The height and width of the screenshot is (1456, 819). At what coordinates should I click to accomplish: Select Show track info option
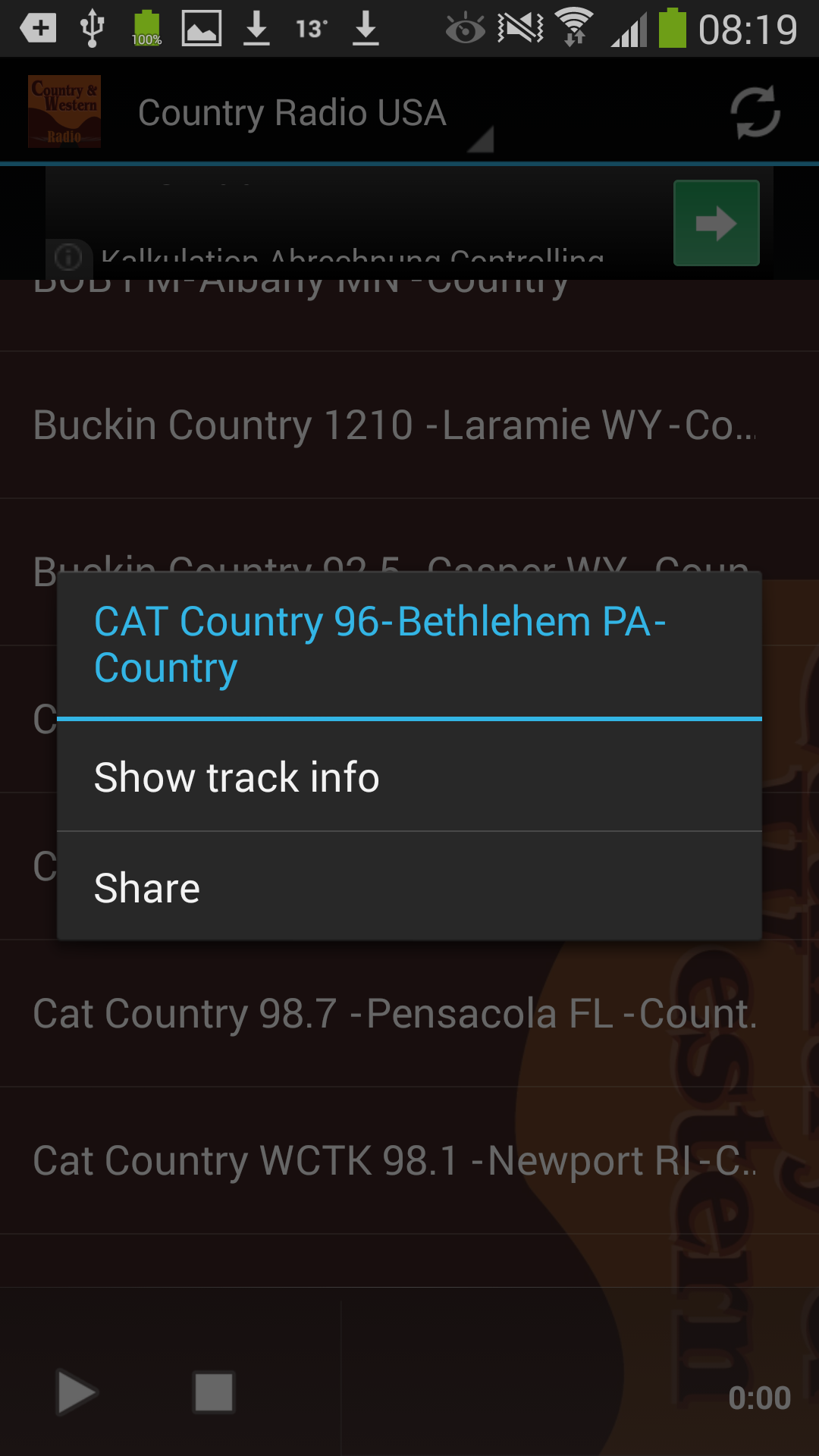pos(409,777)
